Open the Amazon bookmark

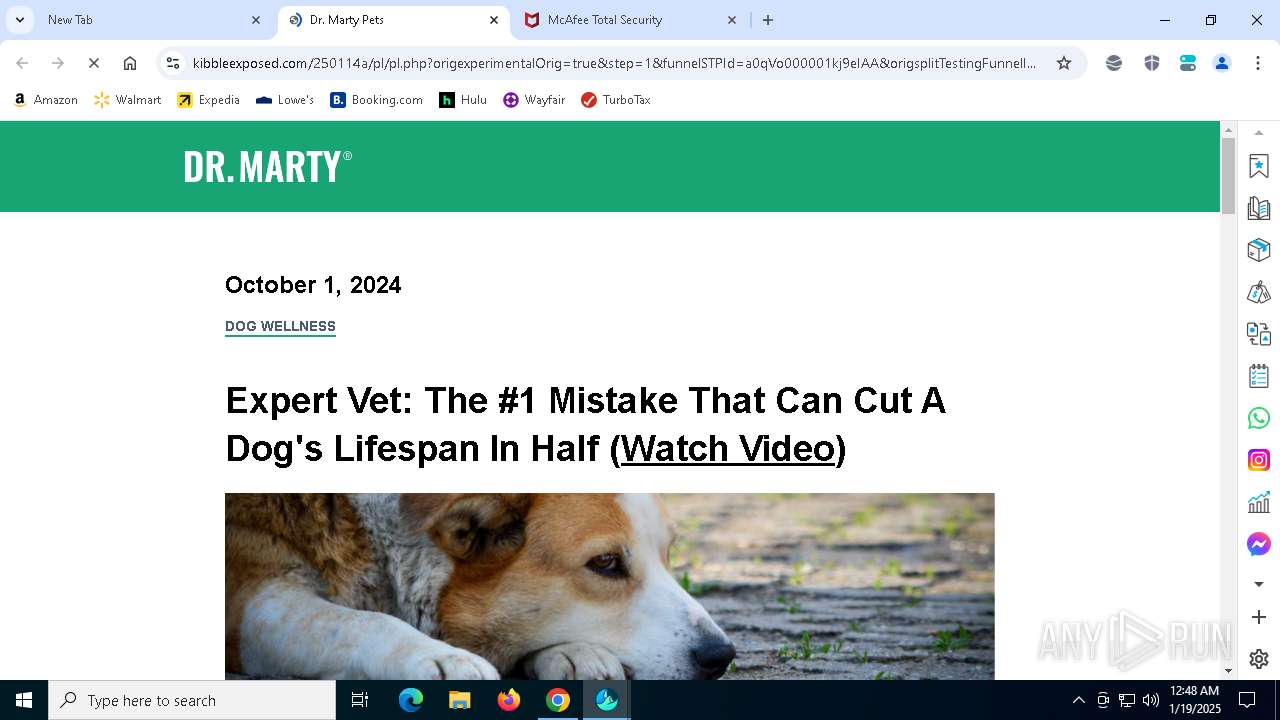tap(46, 100)
